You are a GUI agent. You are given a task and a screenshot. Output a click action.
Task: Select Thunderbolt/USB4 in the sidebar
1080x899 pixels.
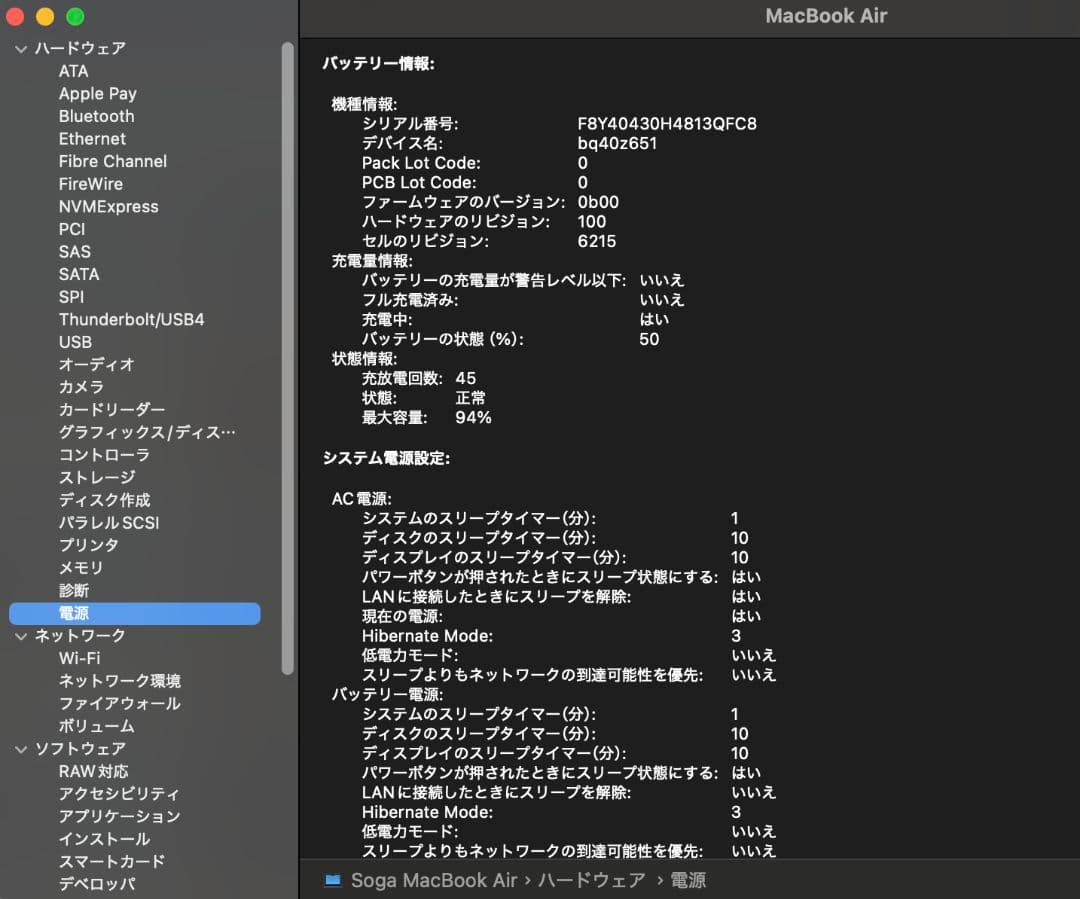pyautogui.click(x=130, y=319)
